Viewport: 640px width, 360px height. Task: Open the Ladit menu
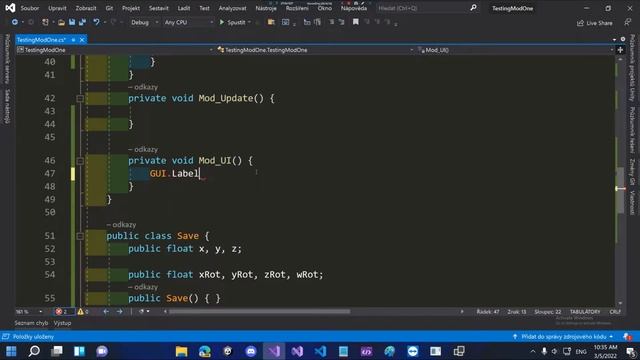tap(184, 8)
